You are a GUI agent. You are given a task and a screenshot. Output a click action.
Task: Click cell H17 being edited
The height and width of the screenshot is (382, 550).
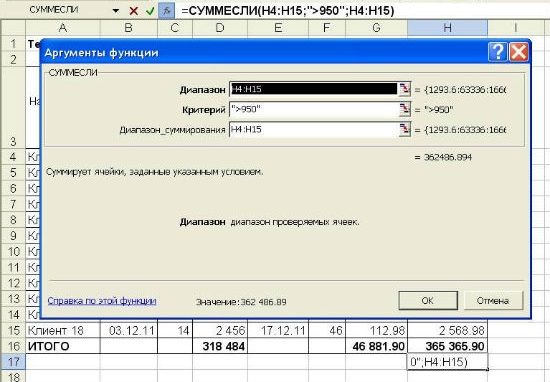click(x=448, y=362)
